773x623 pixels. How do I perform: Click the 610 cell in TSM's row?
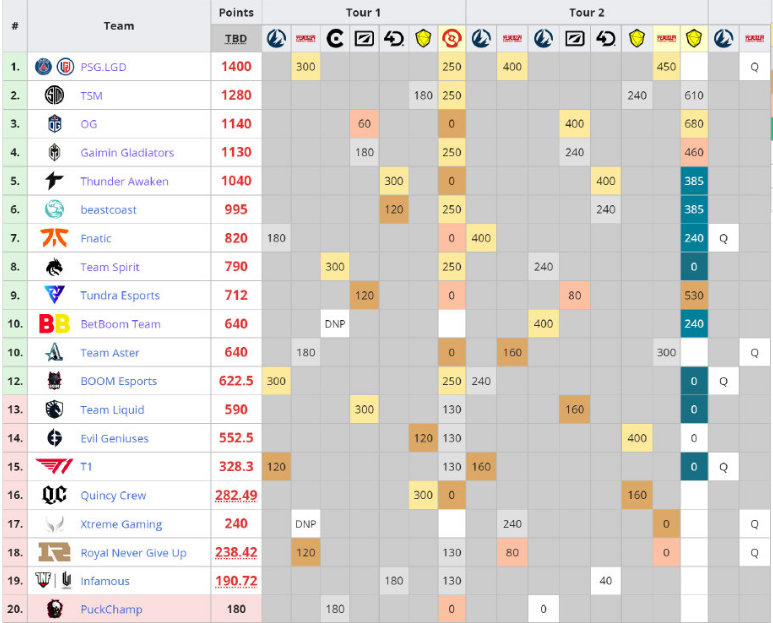[x=694, y=95]
